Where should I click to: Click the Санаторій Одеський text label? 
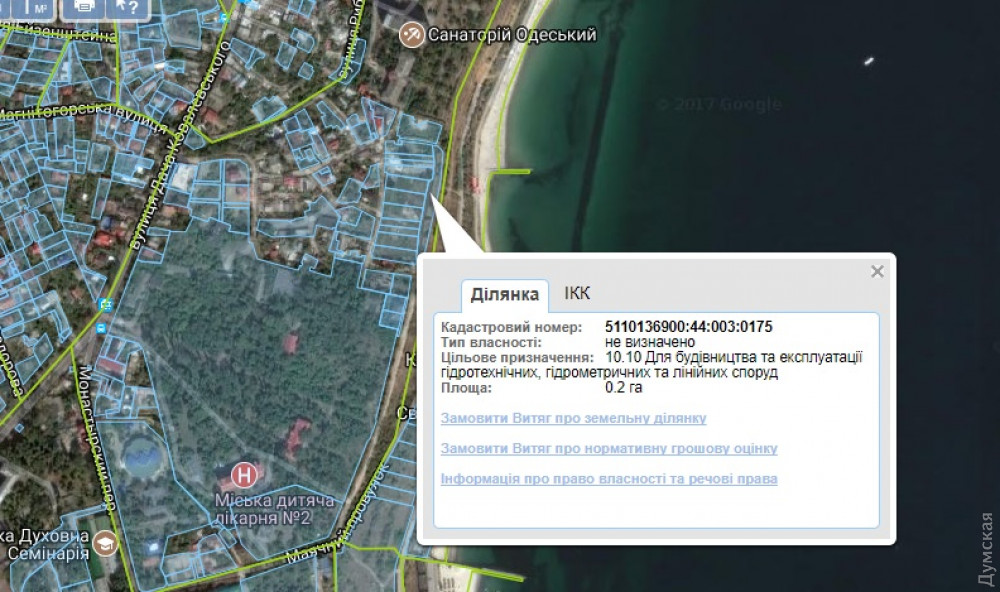[512, 35]
